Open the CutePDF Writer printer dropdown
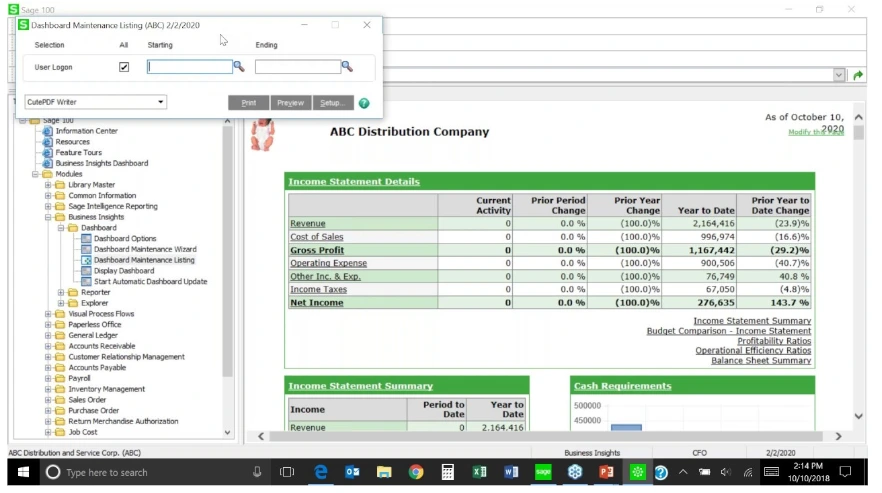882x493 pixels. pyautogui.click(x=160, y=102)
